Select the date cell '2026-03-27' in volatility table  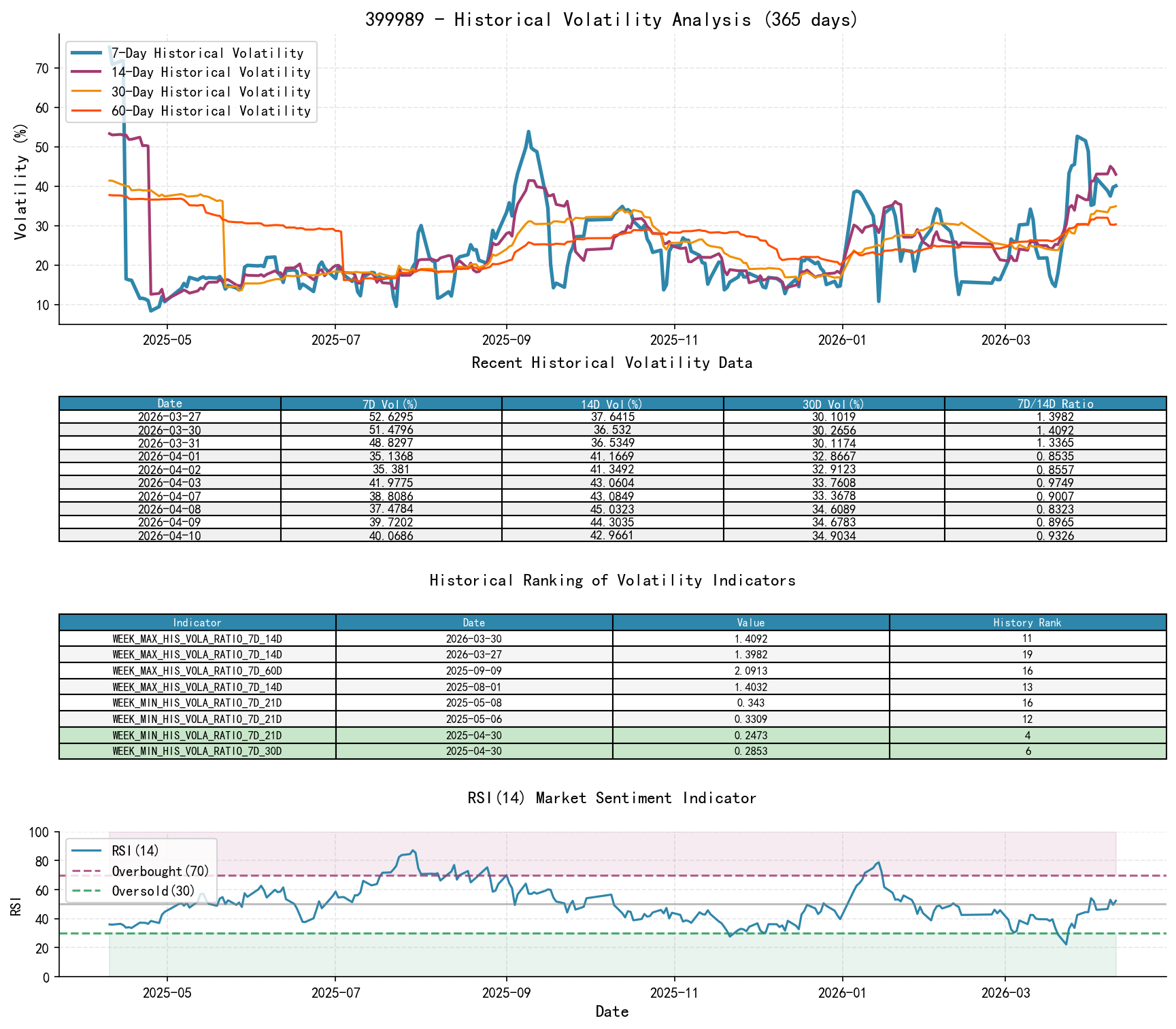coord(170,417)
